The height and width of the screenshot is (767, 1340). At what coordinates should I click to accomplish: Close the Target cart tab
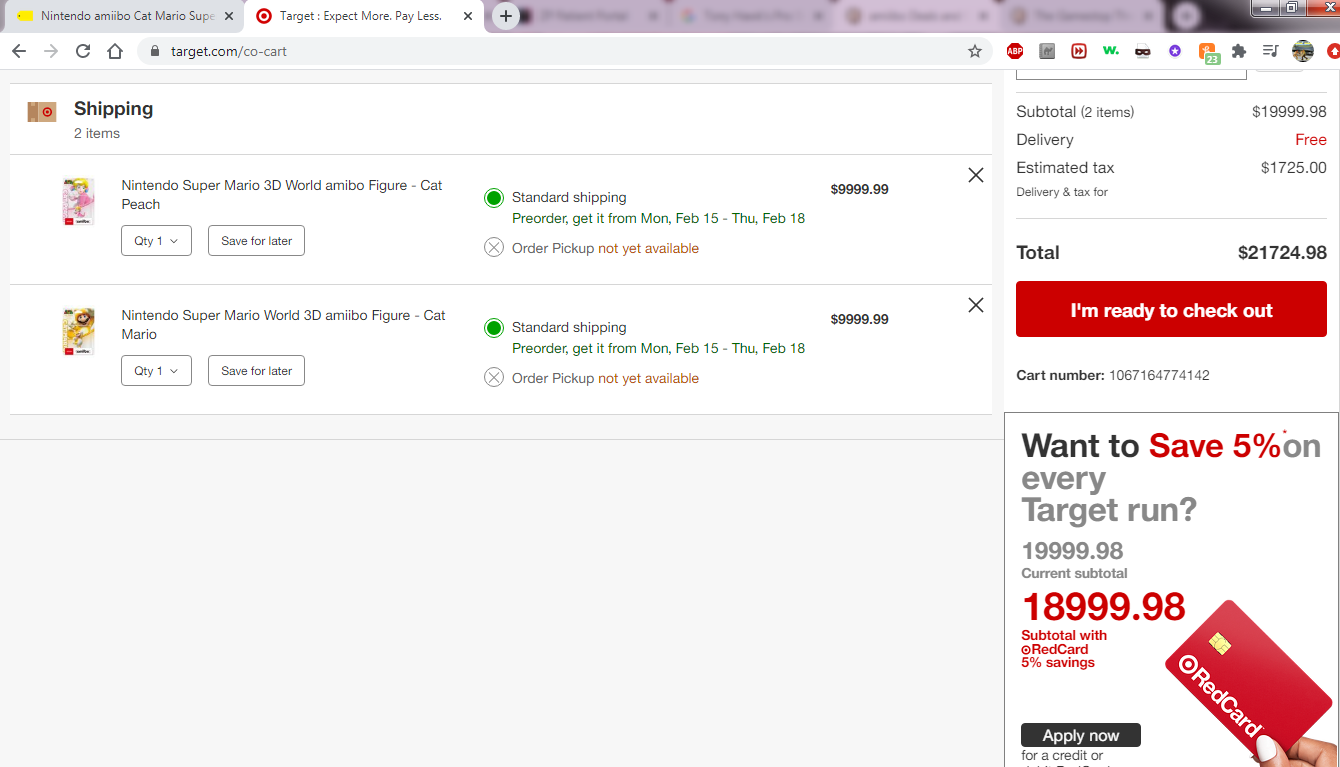point(467,16)
